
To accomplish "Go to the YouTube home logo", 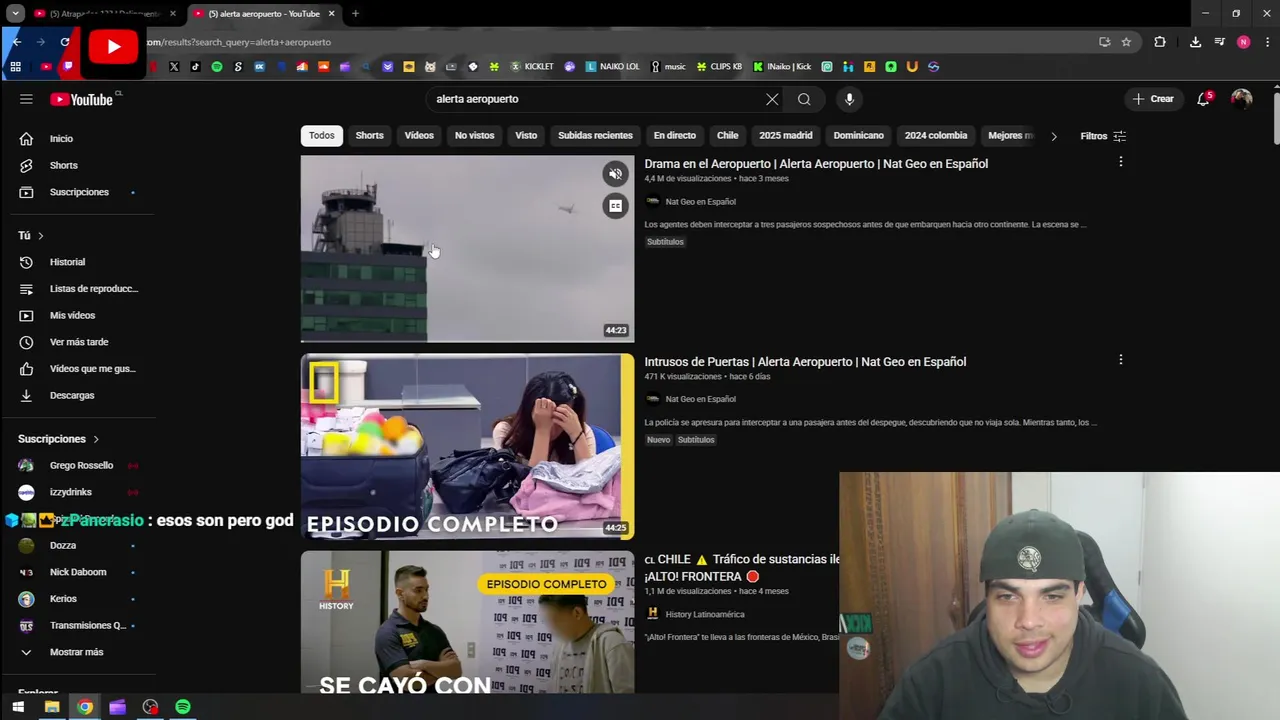I will click(81, 99).
